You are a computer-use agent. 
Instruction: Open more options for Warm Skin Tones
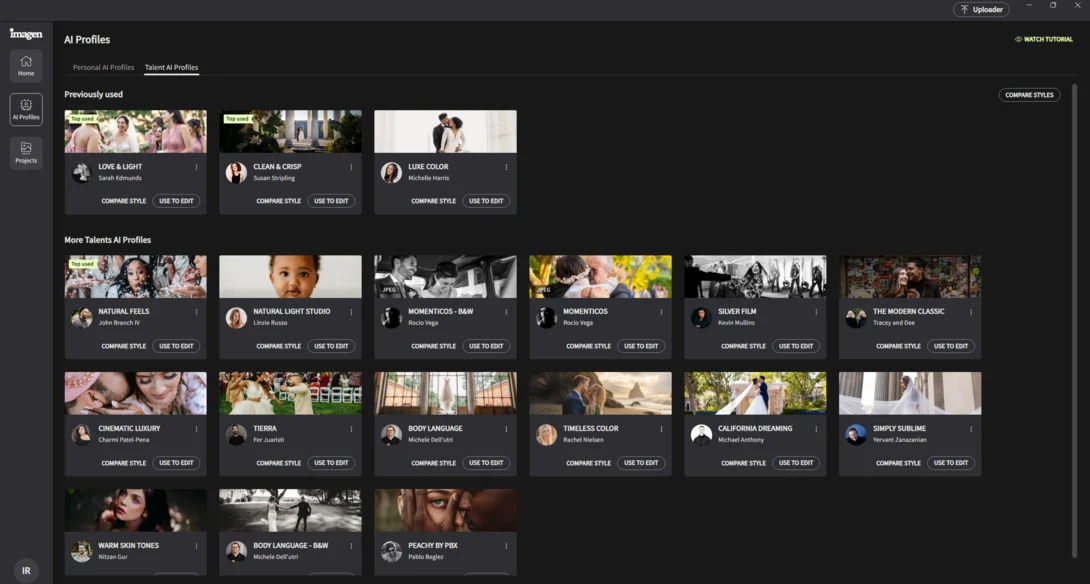coord(196,546)
